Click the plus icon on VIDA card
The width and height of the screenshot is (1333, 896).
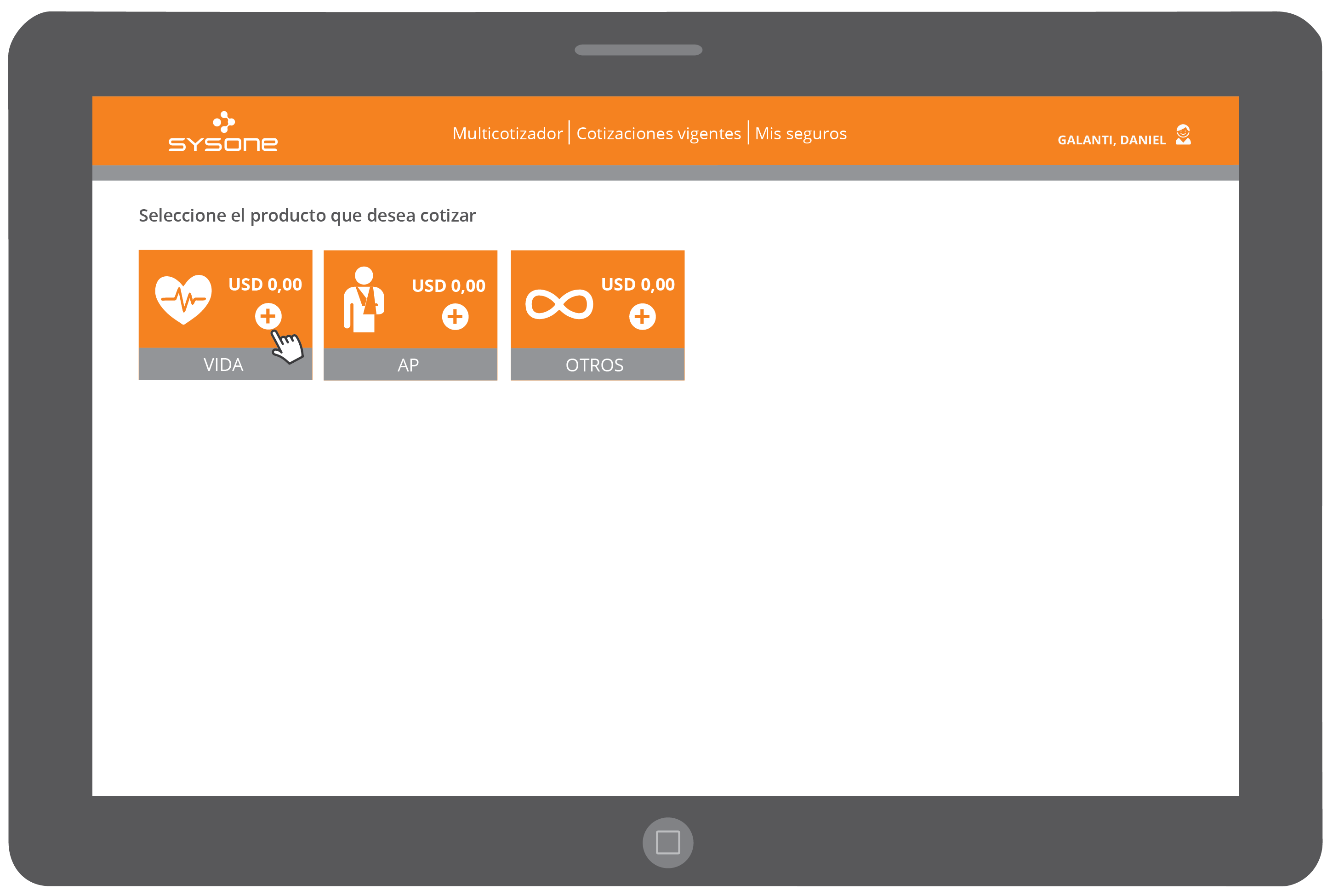tap(268, 316)
